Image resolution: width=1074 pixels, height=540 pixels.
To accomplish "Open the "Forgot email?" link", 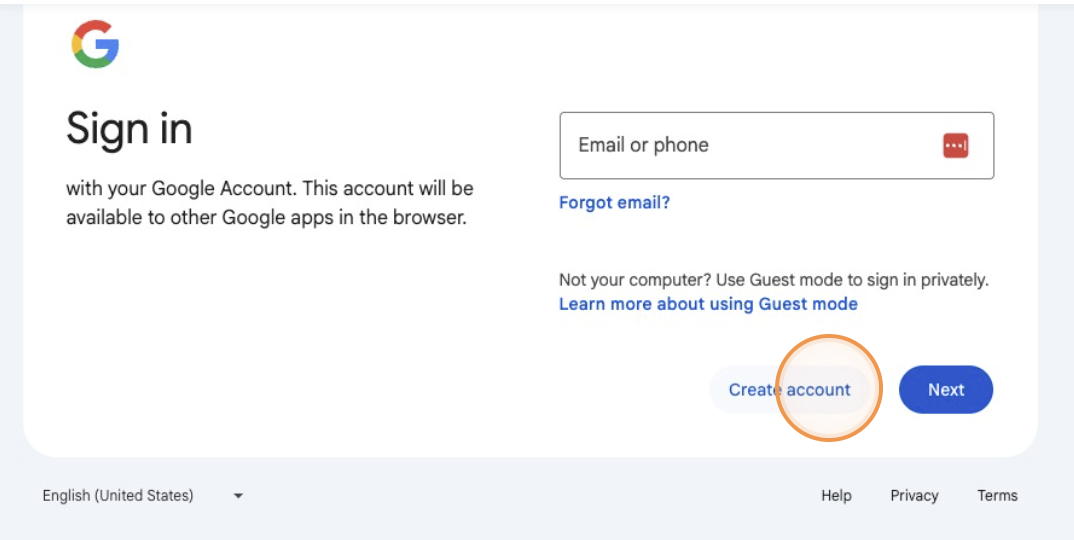I will 614,202.
